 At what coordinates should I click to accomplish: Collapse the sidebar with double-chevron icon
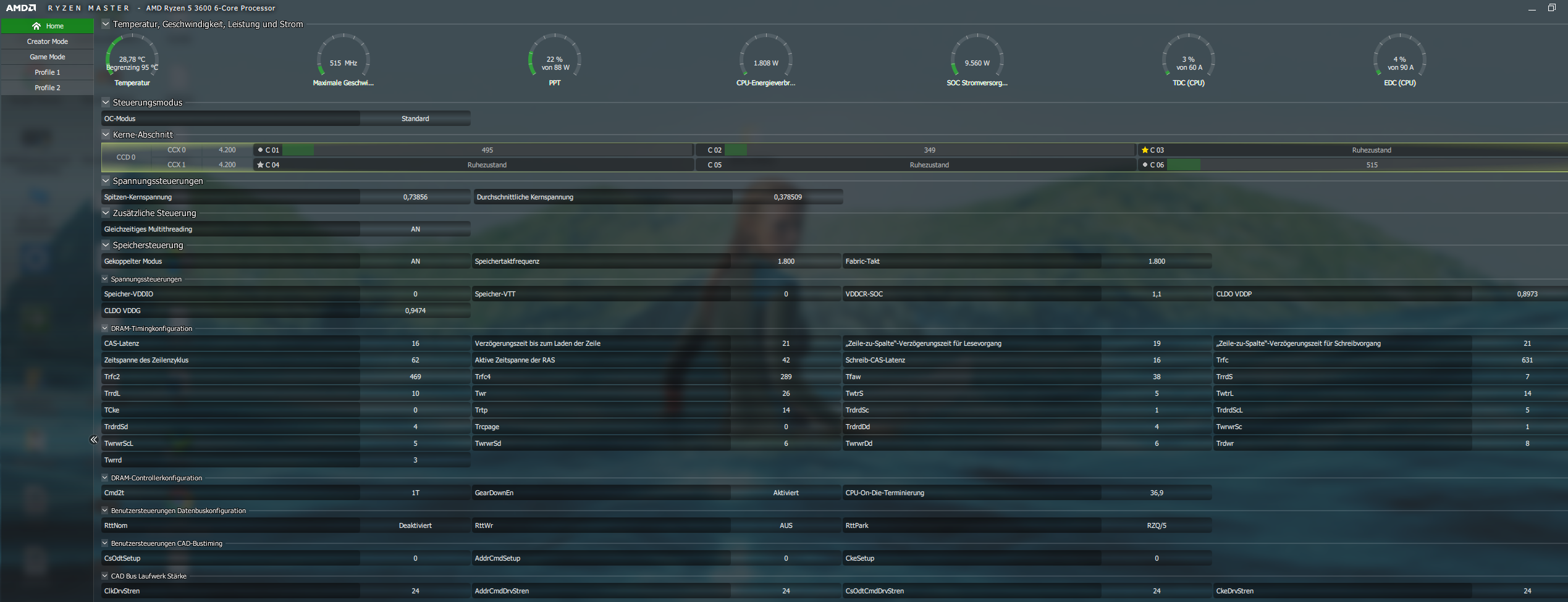point(94,440)
